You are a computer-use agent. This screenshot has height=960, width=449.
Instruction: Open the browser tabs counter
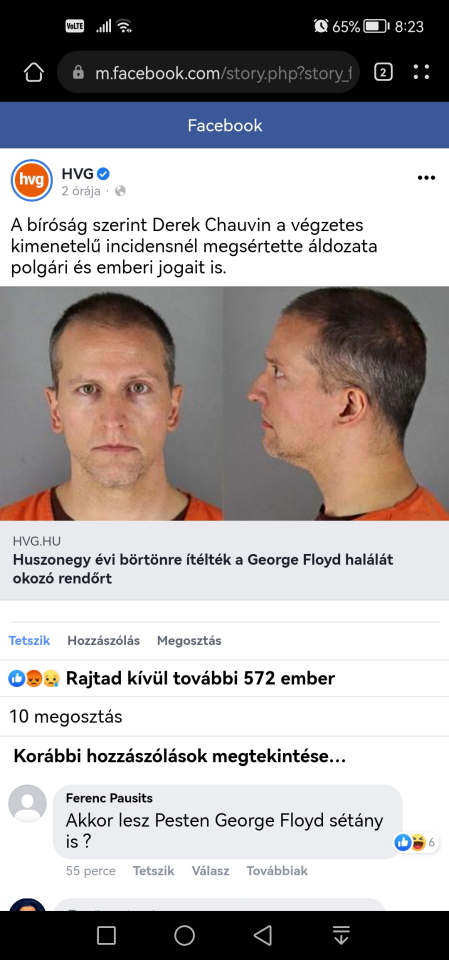(383, 72)
